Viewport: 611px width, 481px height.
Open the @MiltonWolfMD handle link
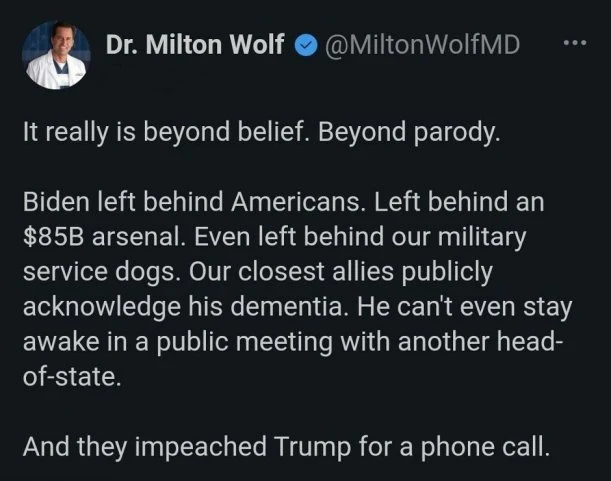422,45
